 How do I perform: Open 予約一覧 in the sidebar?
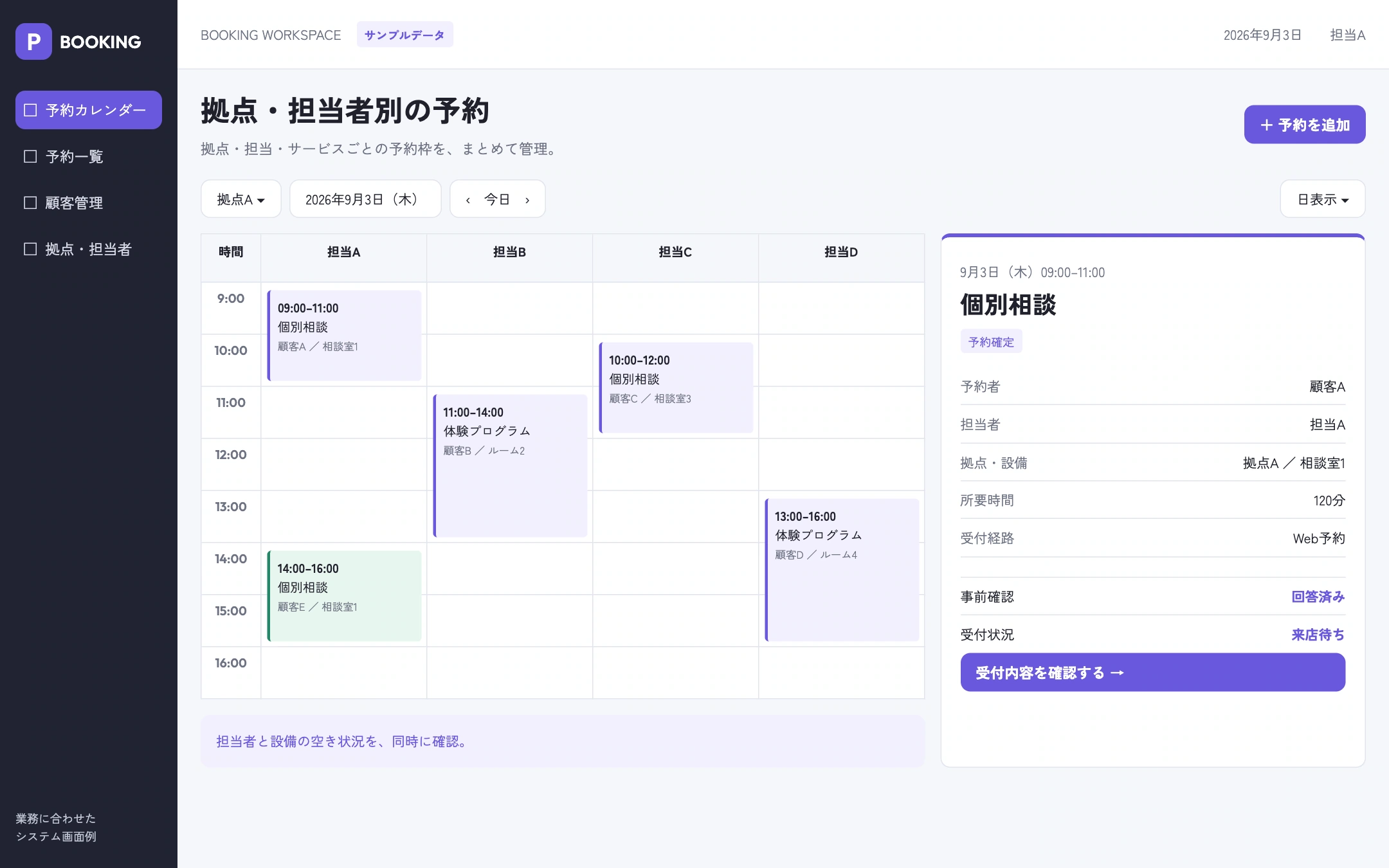(89, 156)
